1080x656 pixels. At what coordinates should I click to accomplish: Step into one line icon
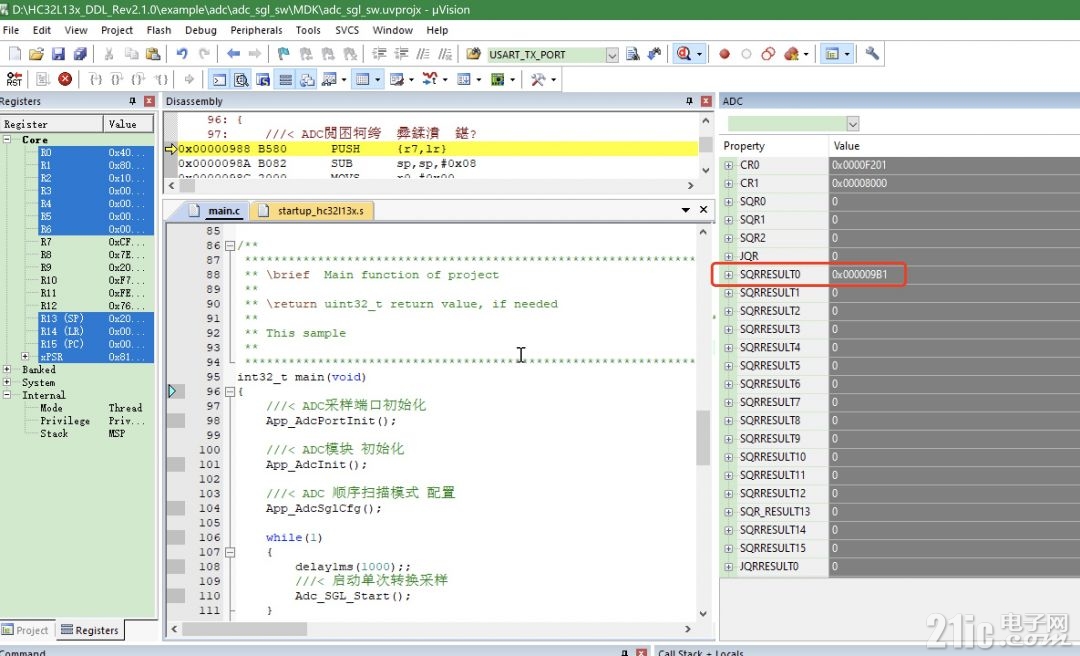(96, 79)
